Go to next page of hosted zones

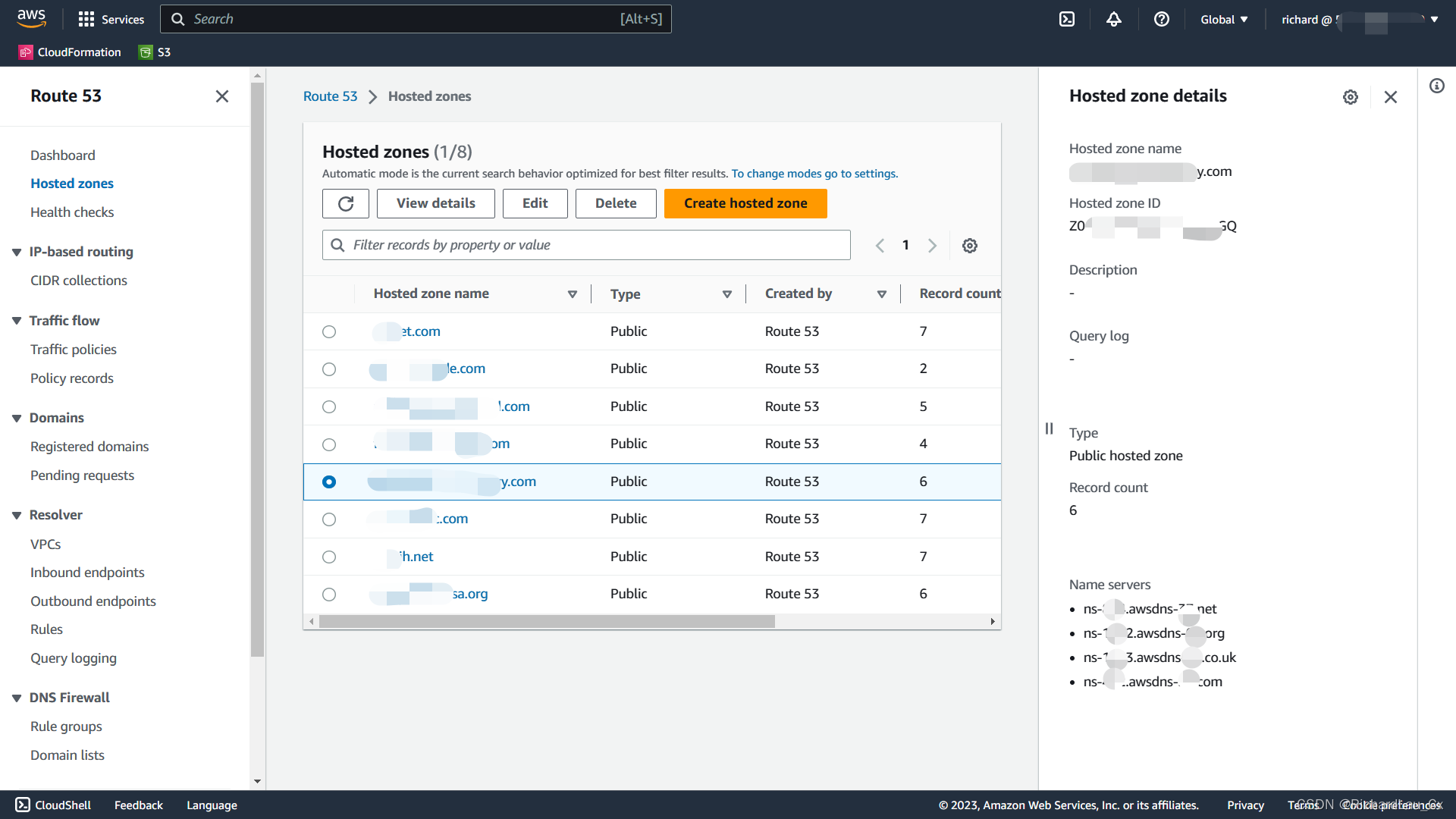(x=932, y=246)
